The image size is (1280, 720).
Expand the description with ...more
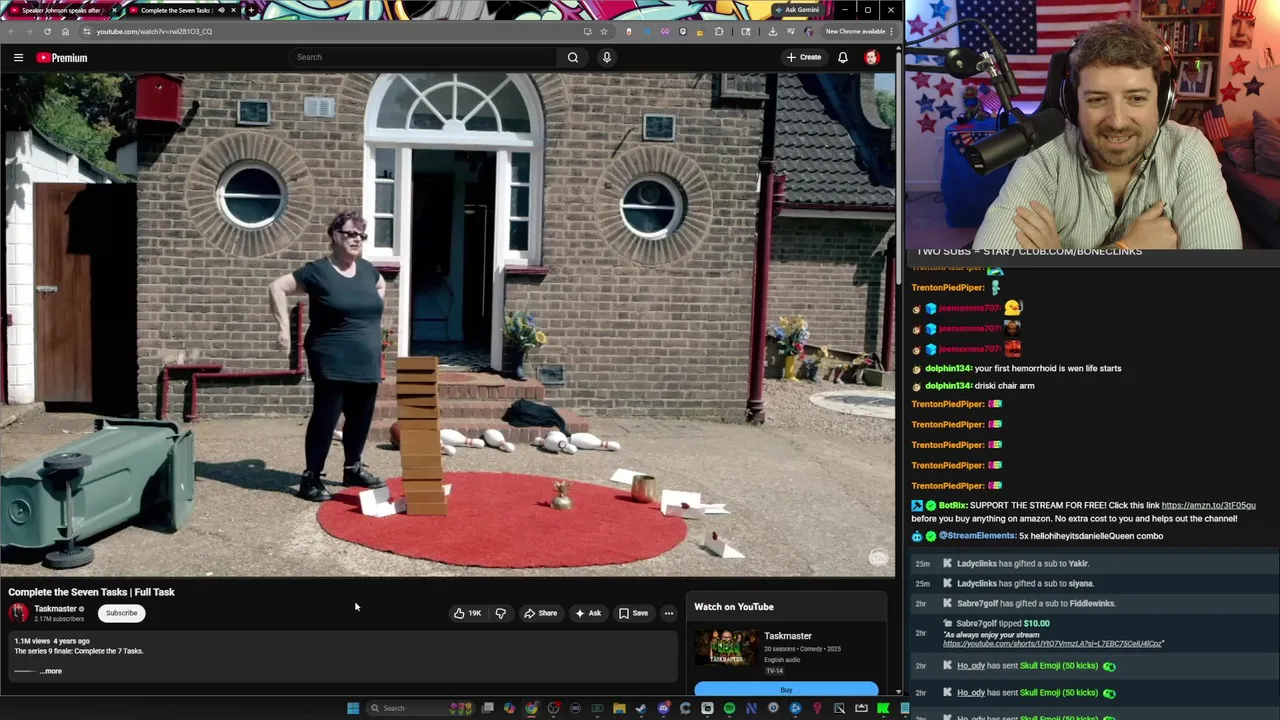51,671
